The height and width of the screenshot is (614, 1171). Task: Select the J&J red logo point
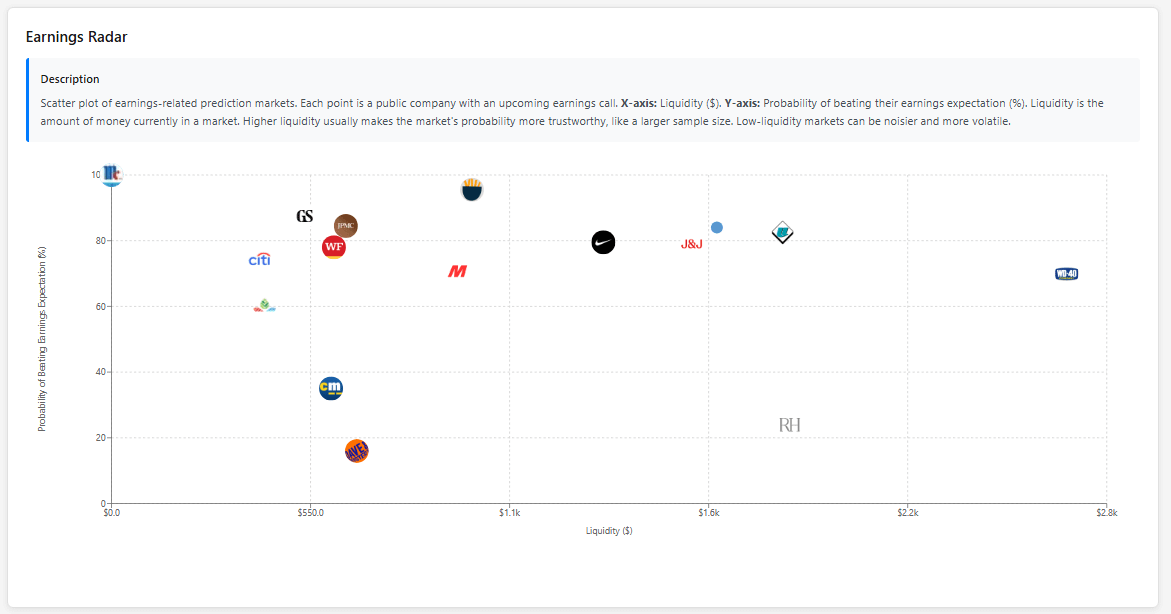692,244
